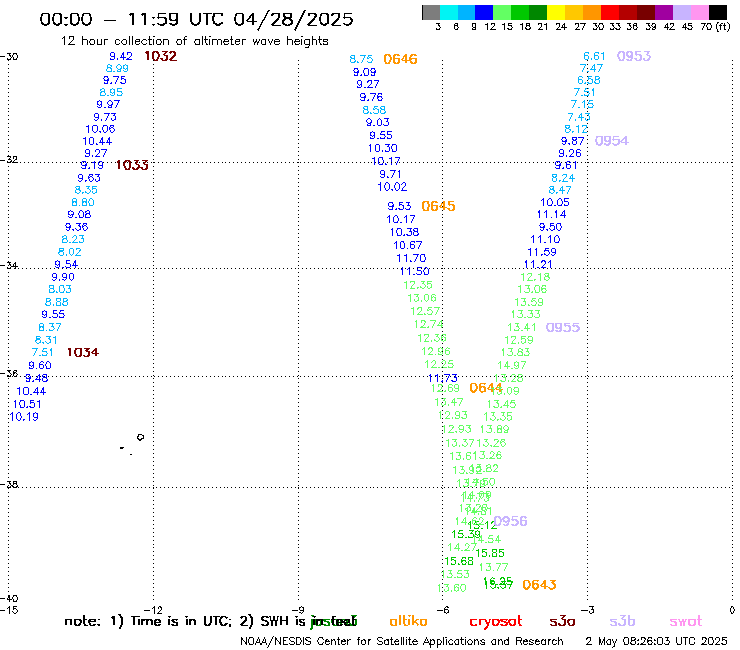Select the 8.75 value next to 0646
Image resolution: width=740 pixels, height=650 pixels.
tap(361, 59)
